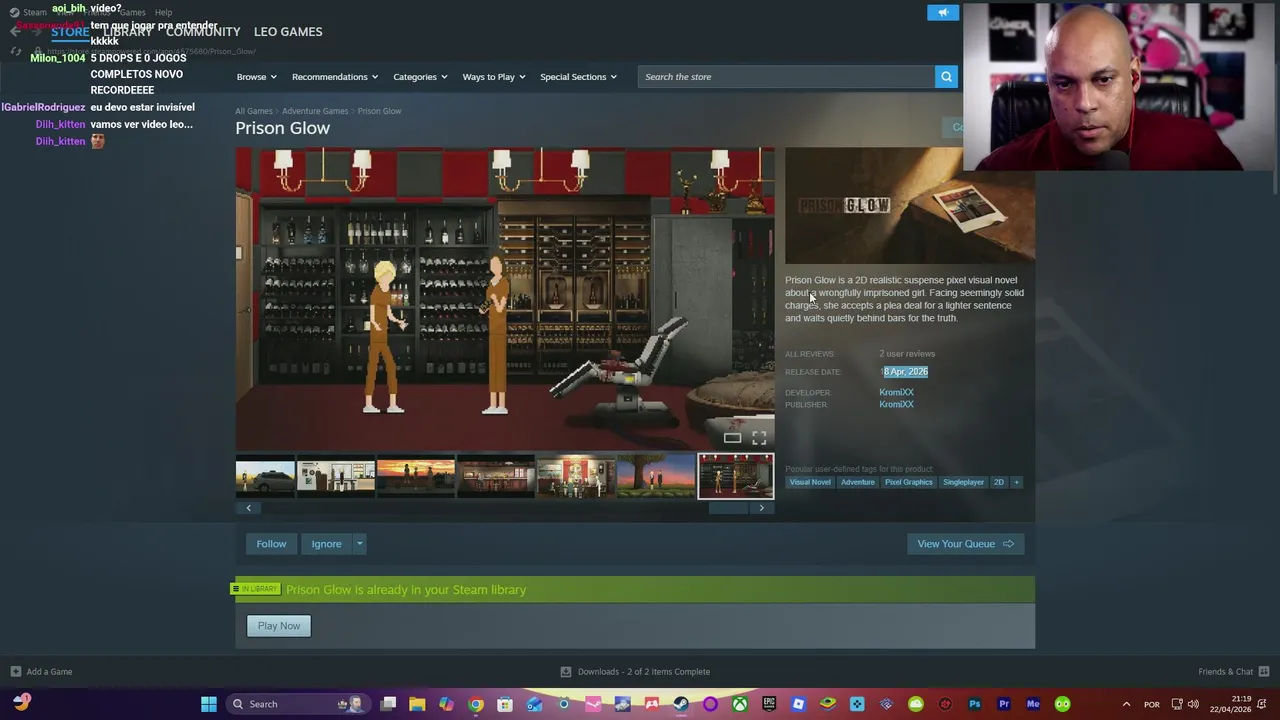Select the sunset desert screenshot thumbnail
This screenshot has width=1280, height=720.
[x=416, y=476]
